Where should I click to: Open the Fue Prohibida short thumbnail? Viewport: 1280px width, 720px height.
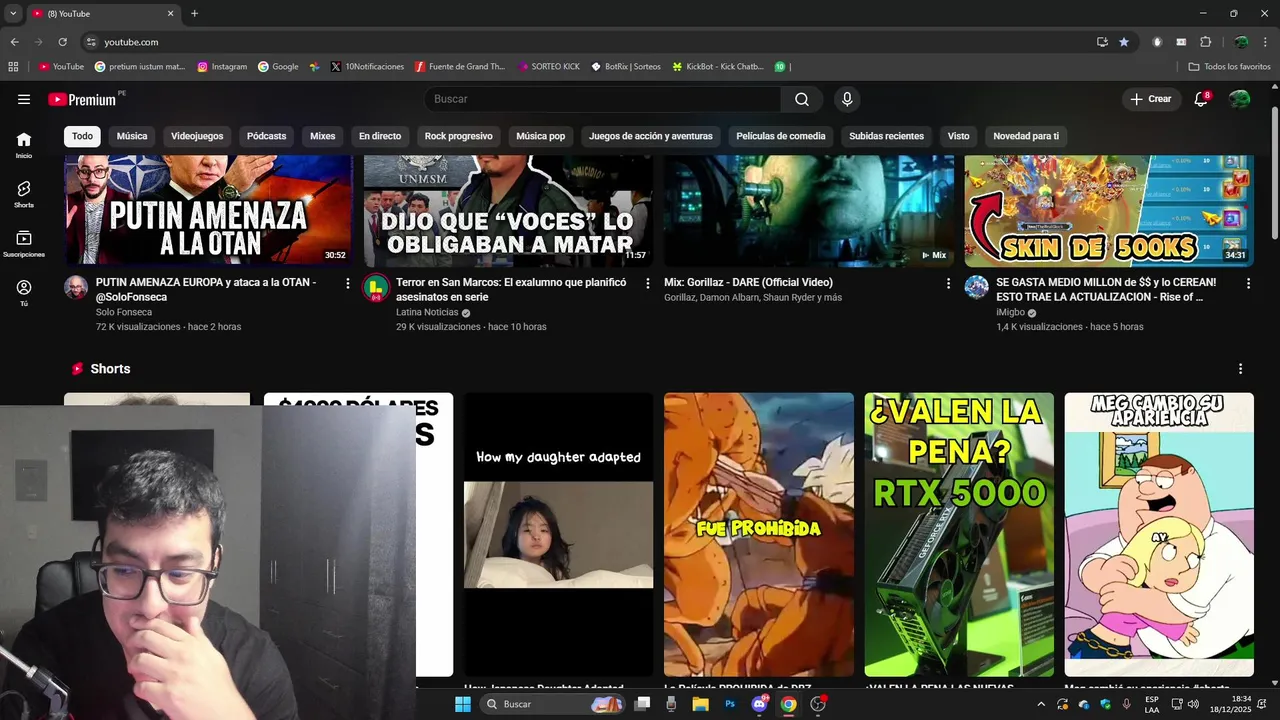pos(759,535)
